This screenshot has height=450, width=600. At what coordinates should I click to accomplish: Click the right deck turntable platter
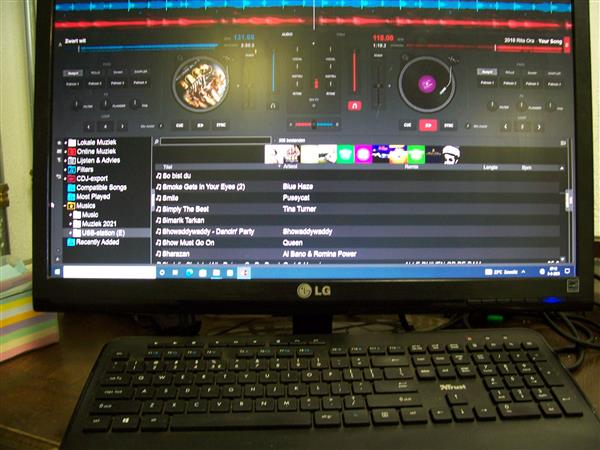426,84
